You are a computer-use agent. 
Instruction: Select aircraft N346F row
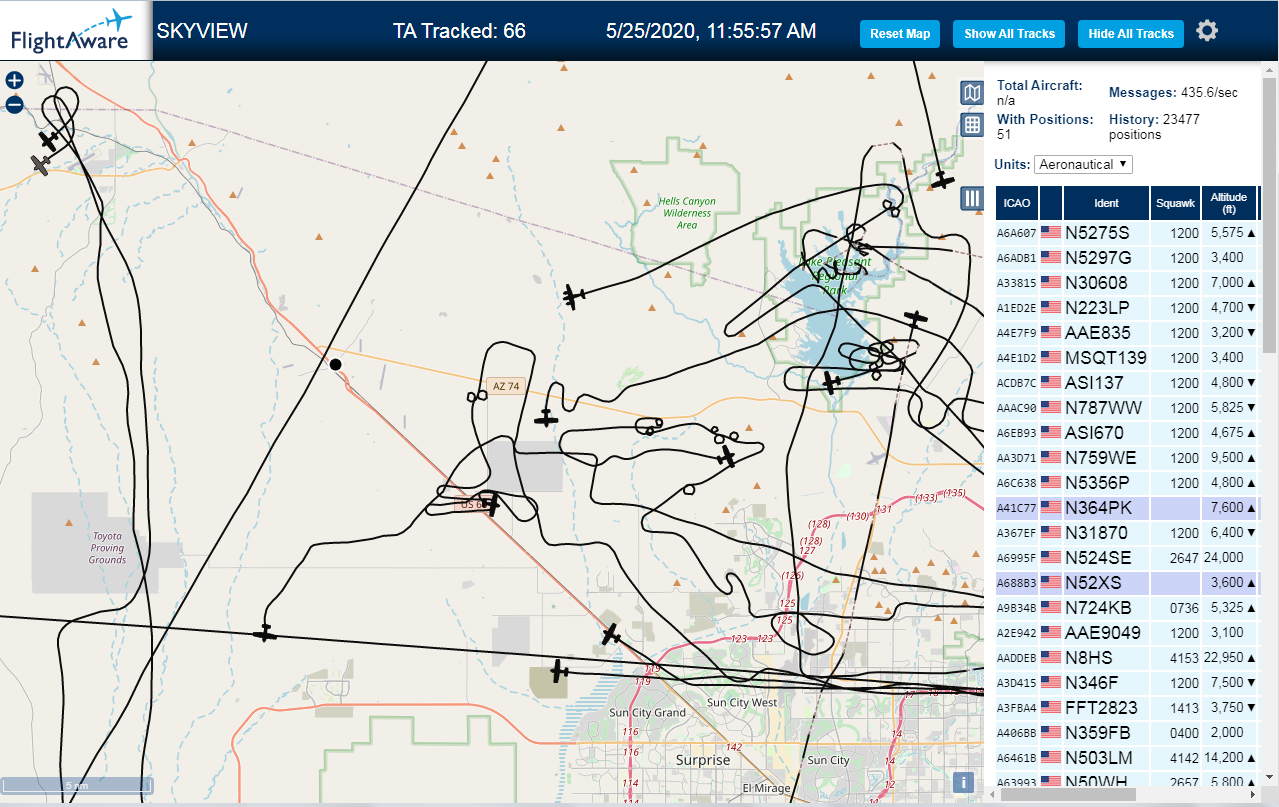[x=1127, y=683]
